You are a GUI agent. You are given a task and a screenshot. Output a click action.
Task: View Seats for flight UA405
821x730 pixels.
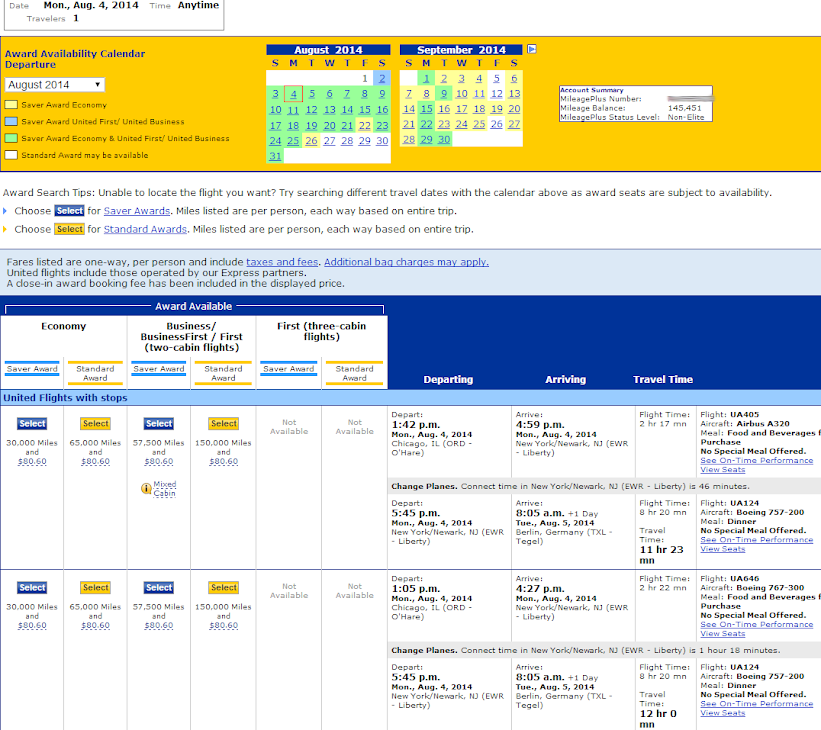(723, 470)
